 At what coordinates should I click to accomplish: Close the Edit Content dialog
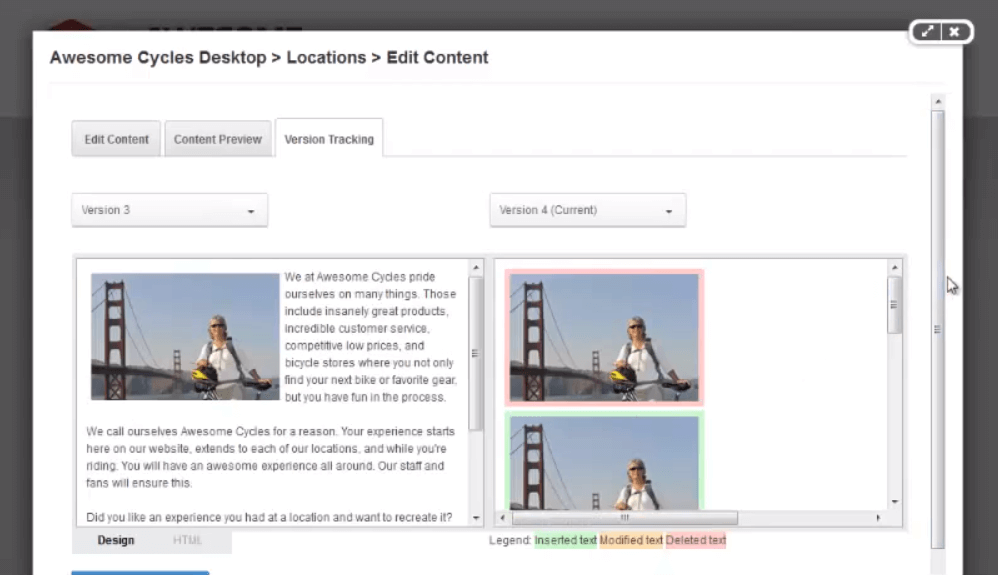point(955,31)
